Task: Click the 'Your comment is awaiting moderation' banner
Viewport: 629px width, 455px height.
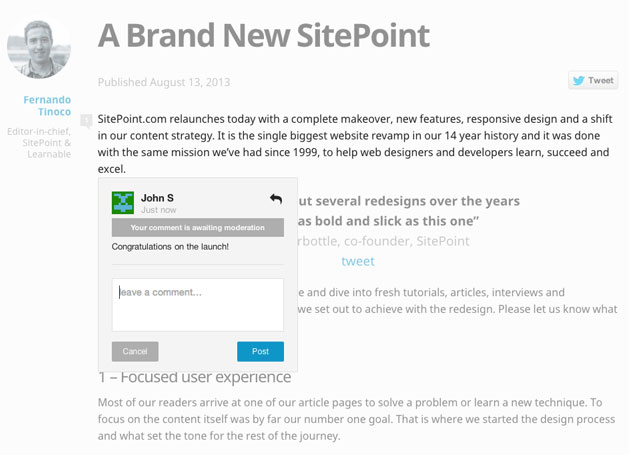Action: 197,228
